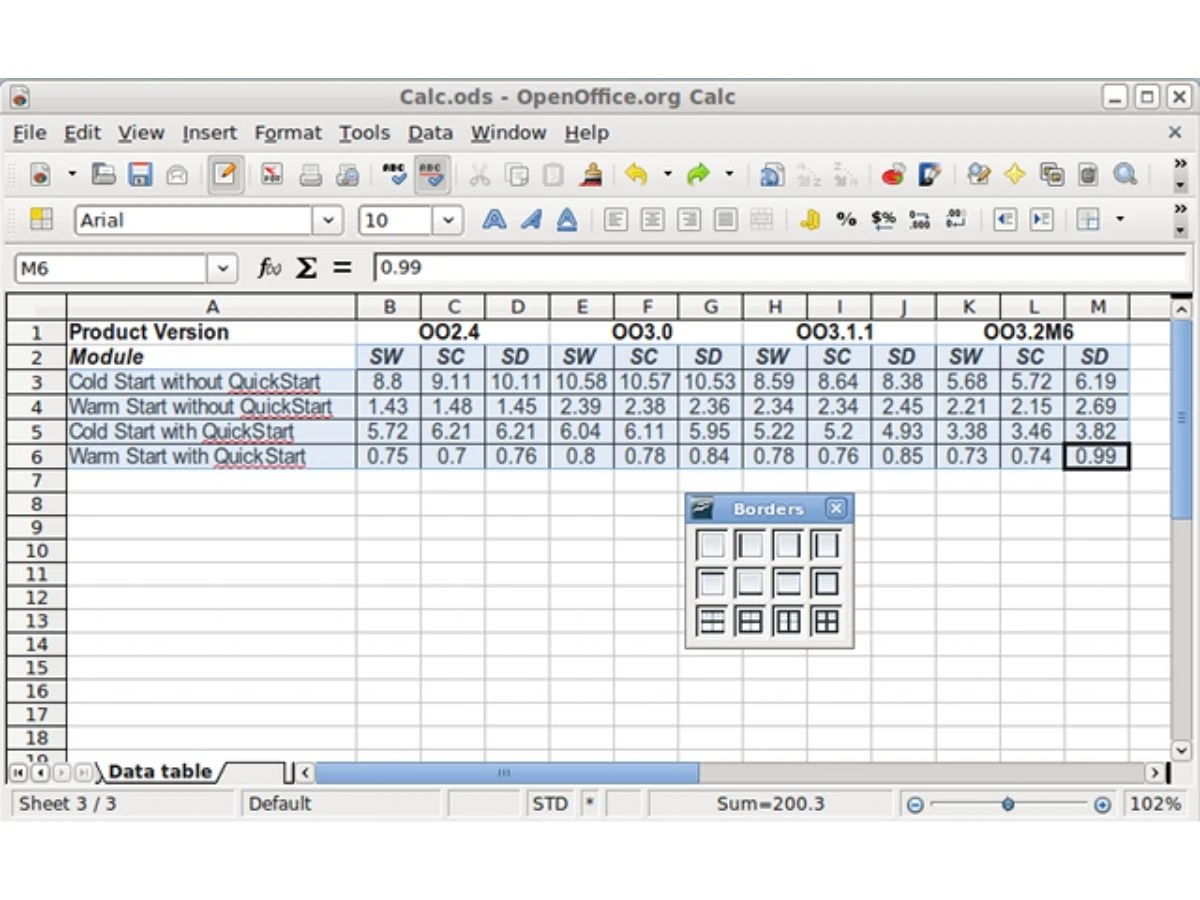Insert a chart

(x=893, y=175)
